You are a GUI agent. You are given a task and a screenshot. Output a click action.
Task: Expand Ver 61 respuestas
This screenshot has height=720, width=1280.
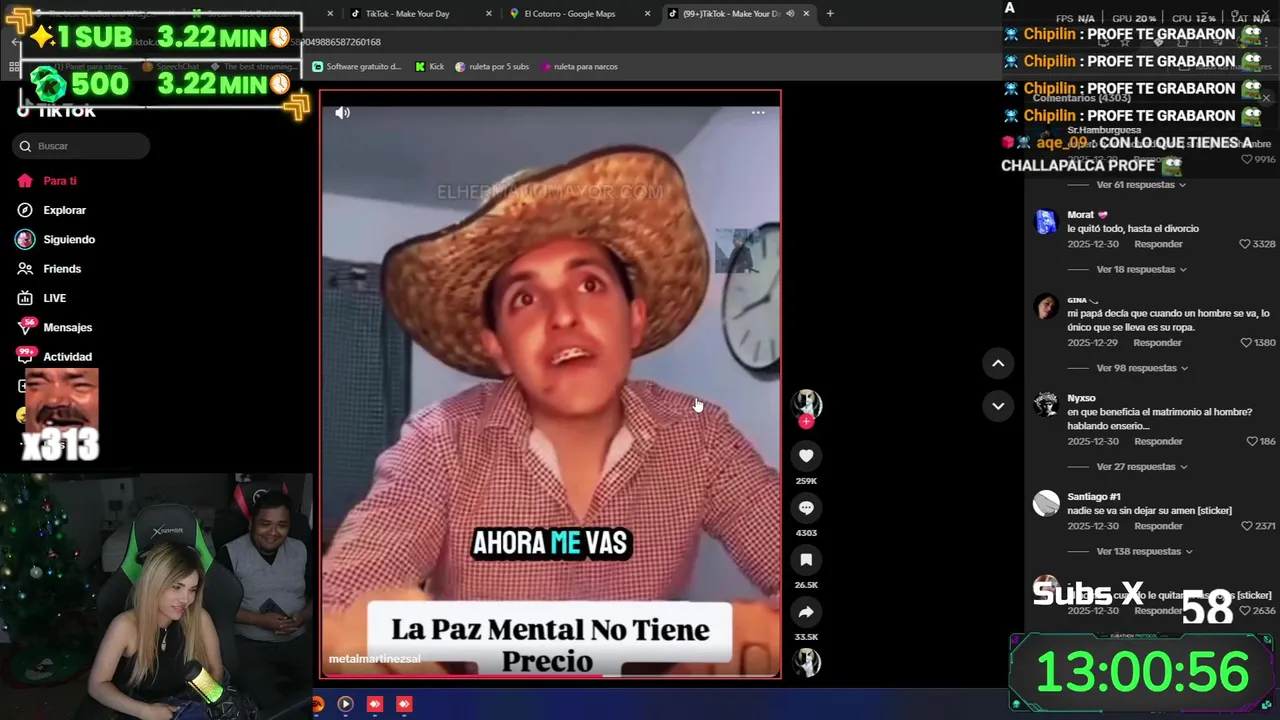(x=1141, y=185)
